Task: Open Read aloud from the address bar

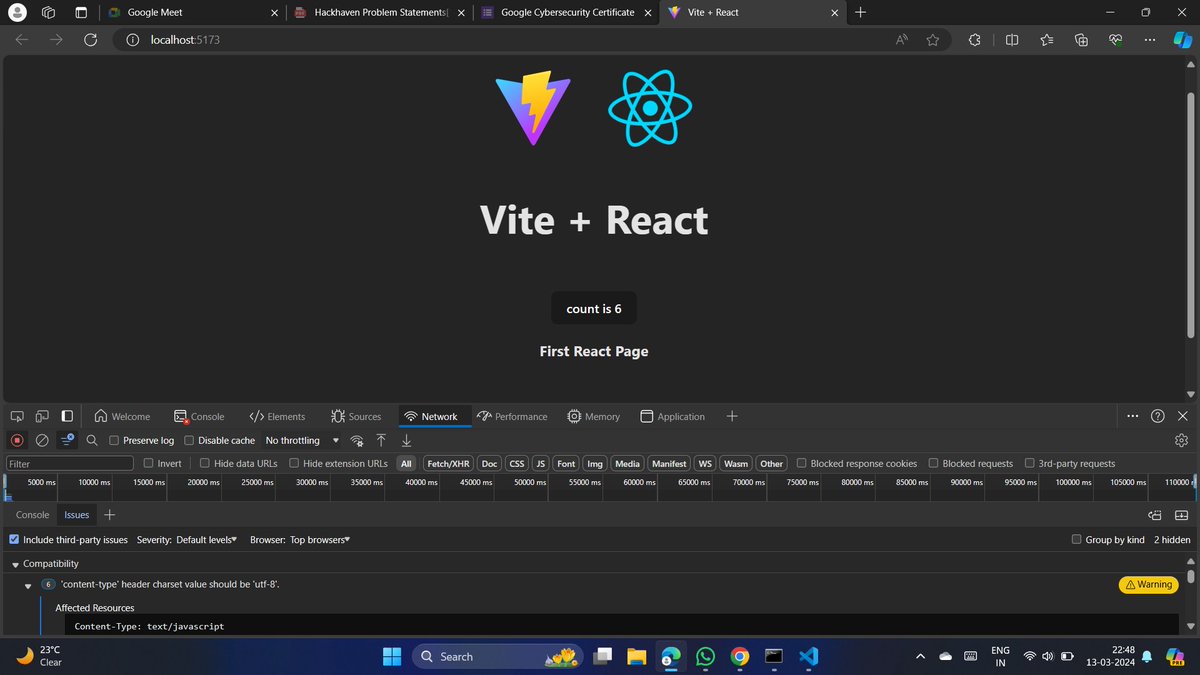Action: coord(901,40)
